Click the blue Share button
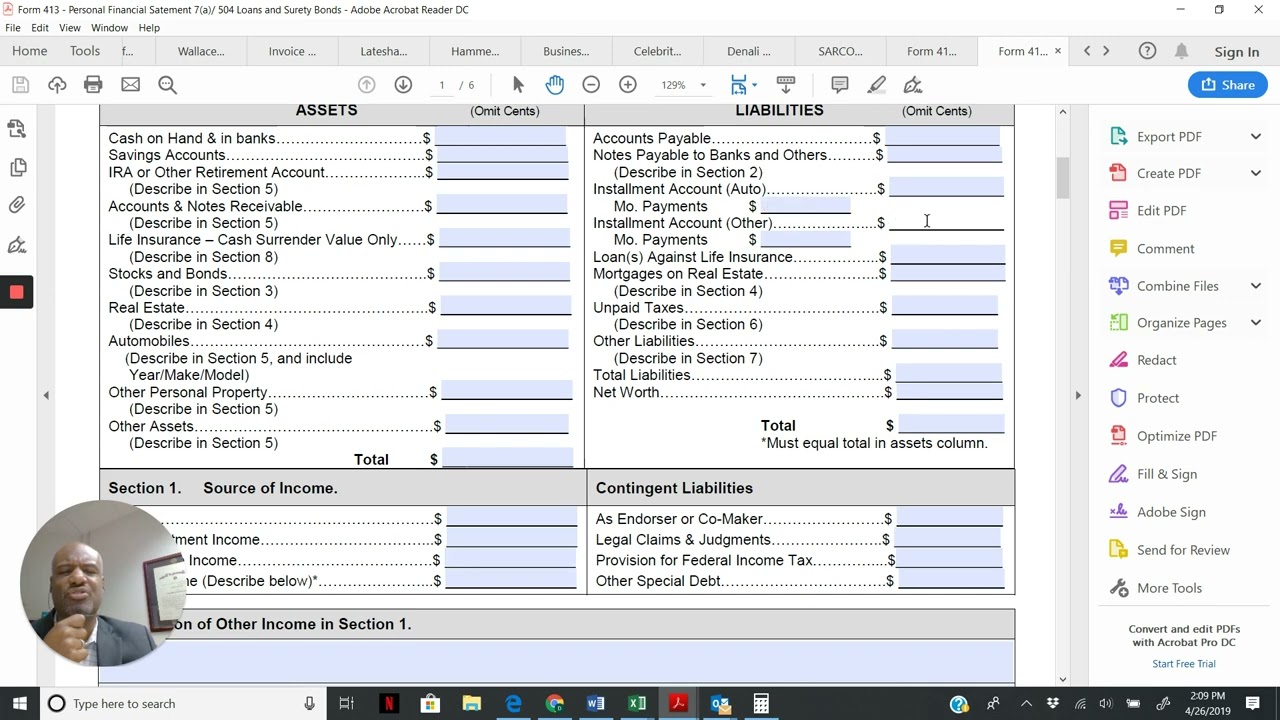The height and width of the screenshot is (720, 1280). (1228, 85)
